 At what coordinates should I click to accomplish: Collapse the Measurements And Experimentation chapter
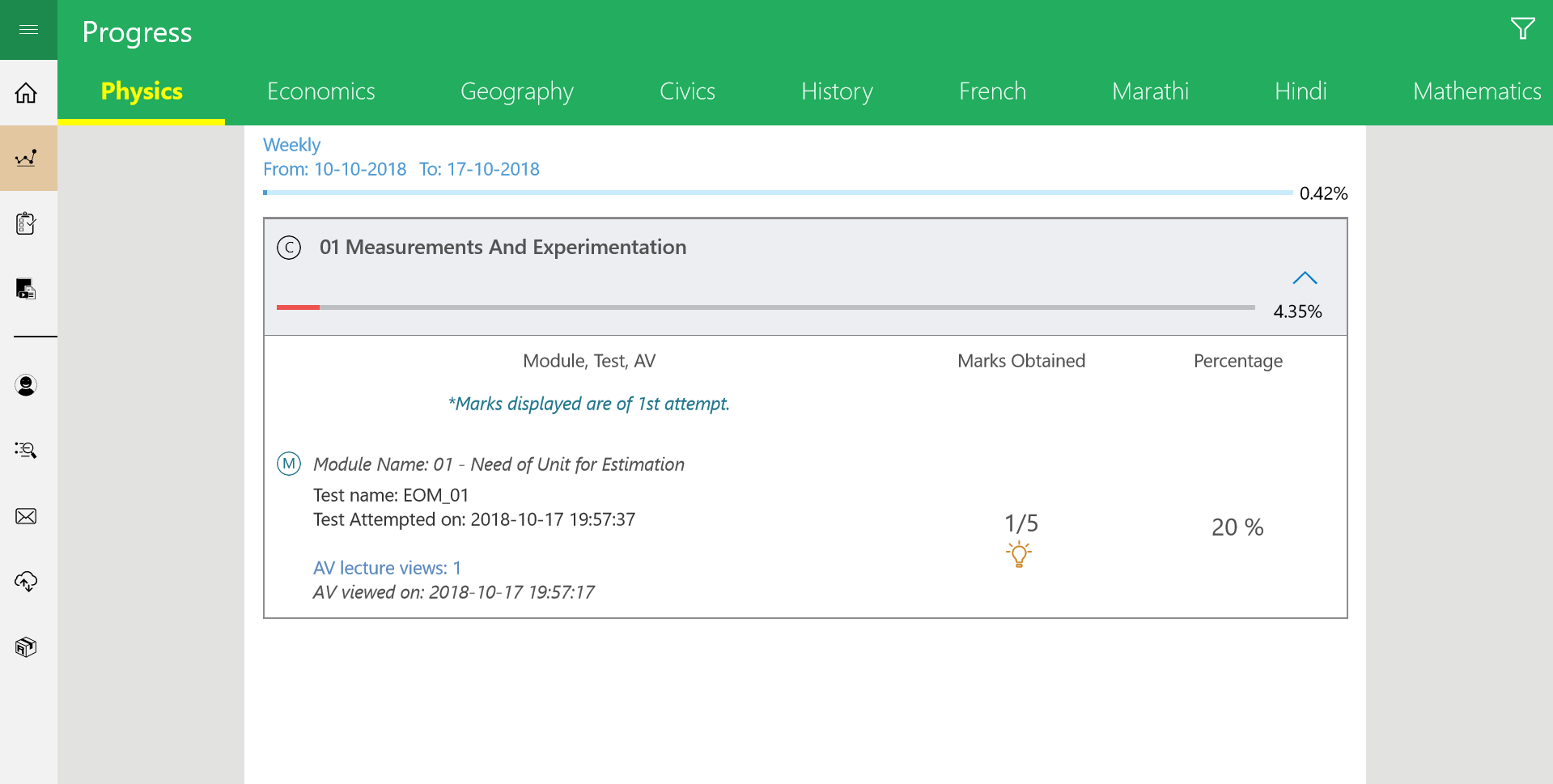(x=1305, y=278)
